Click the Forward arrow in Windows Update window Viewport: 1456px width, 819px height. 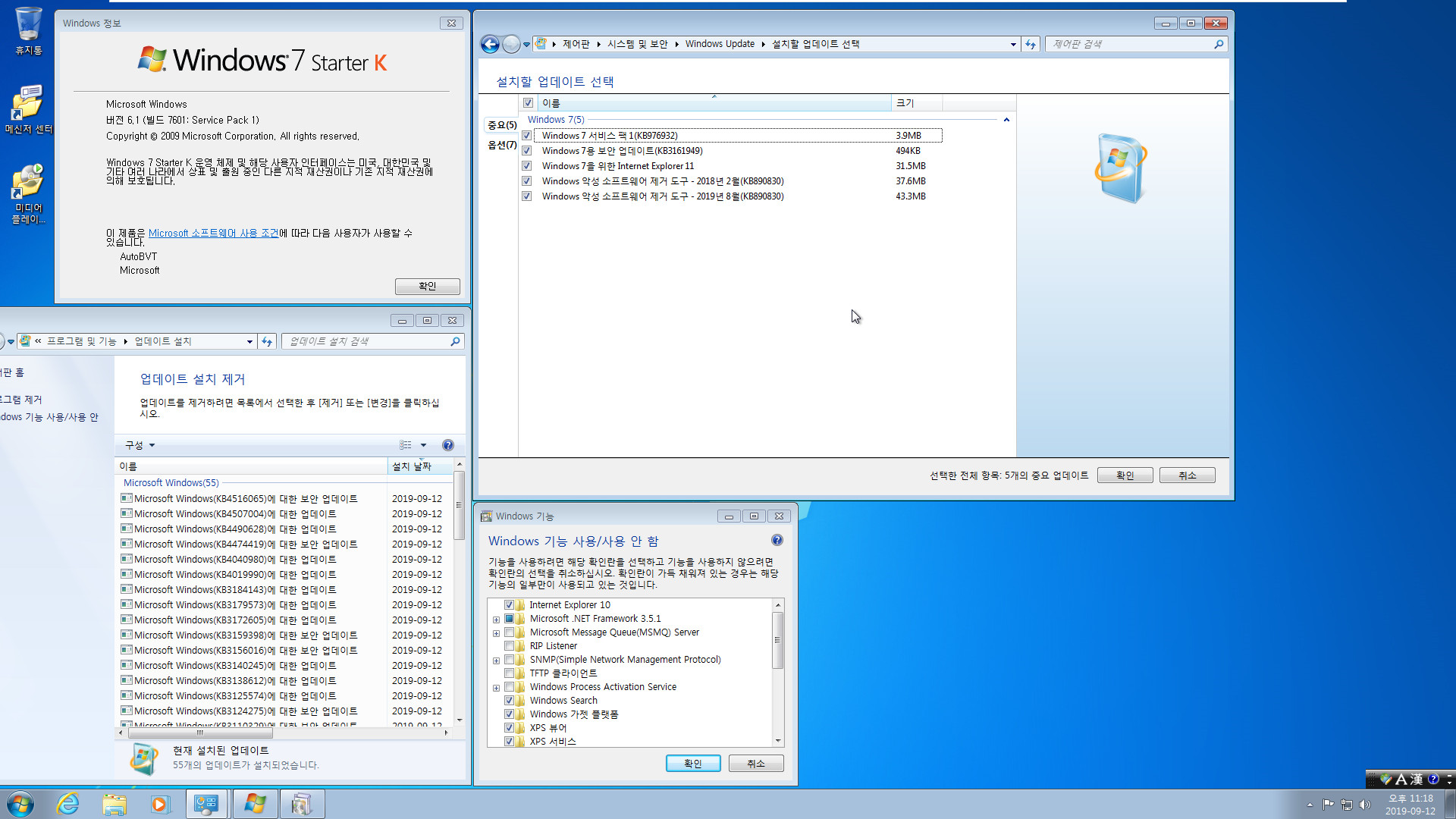point(512,45)
